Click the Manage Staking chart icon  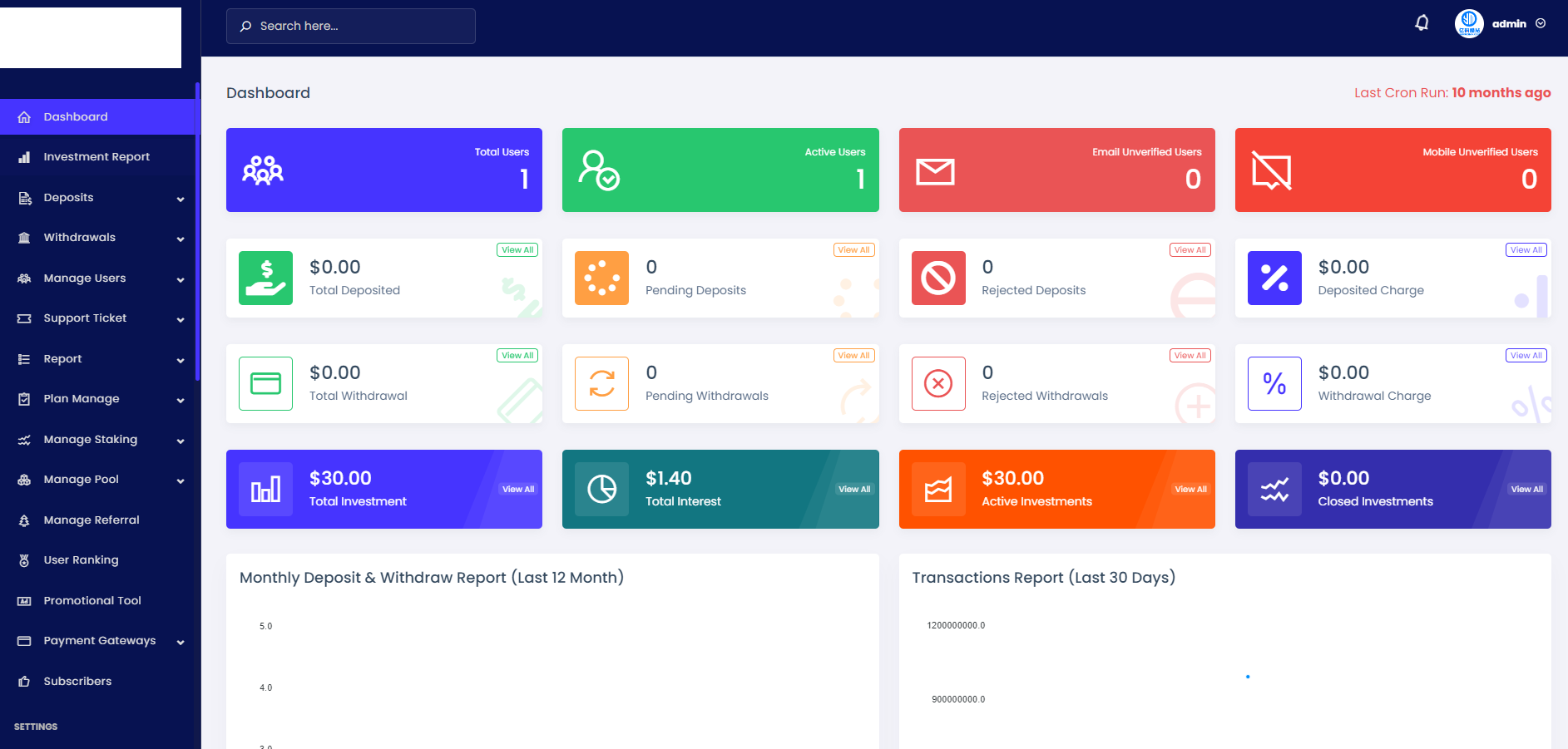pos(24,440)
